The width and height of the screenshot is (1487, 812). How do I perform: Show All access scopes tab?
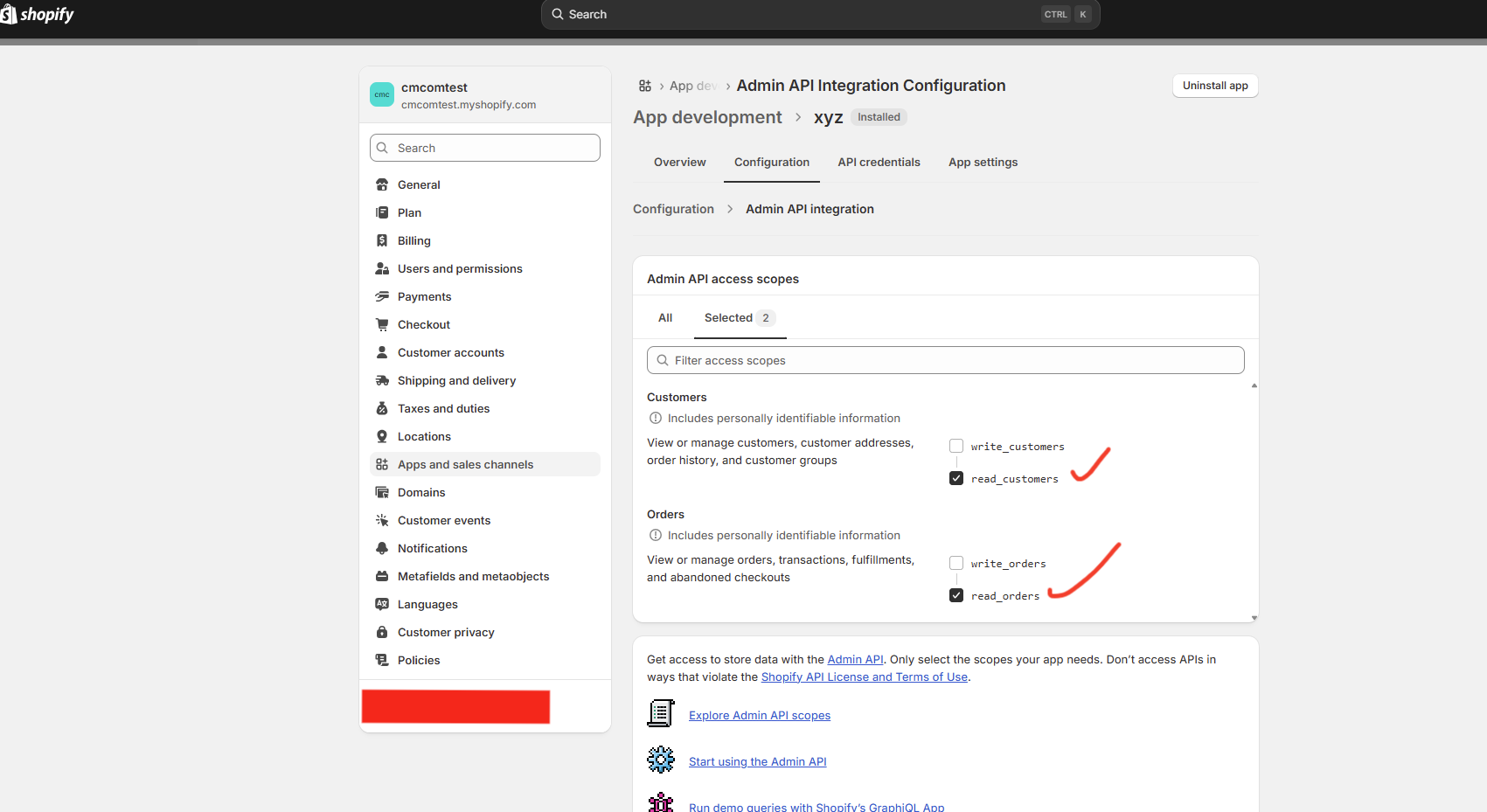pyautogui.click(x=665, y=317)
